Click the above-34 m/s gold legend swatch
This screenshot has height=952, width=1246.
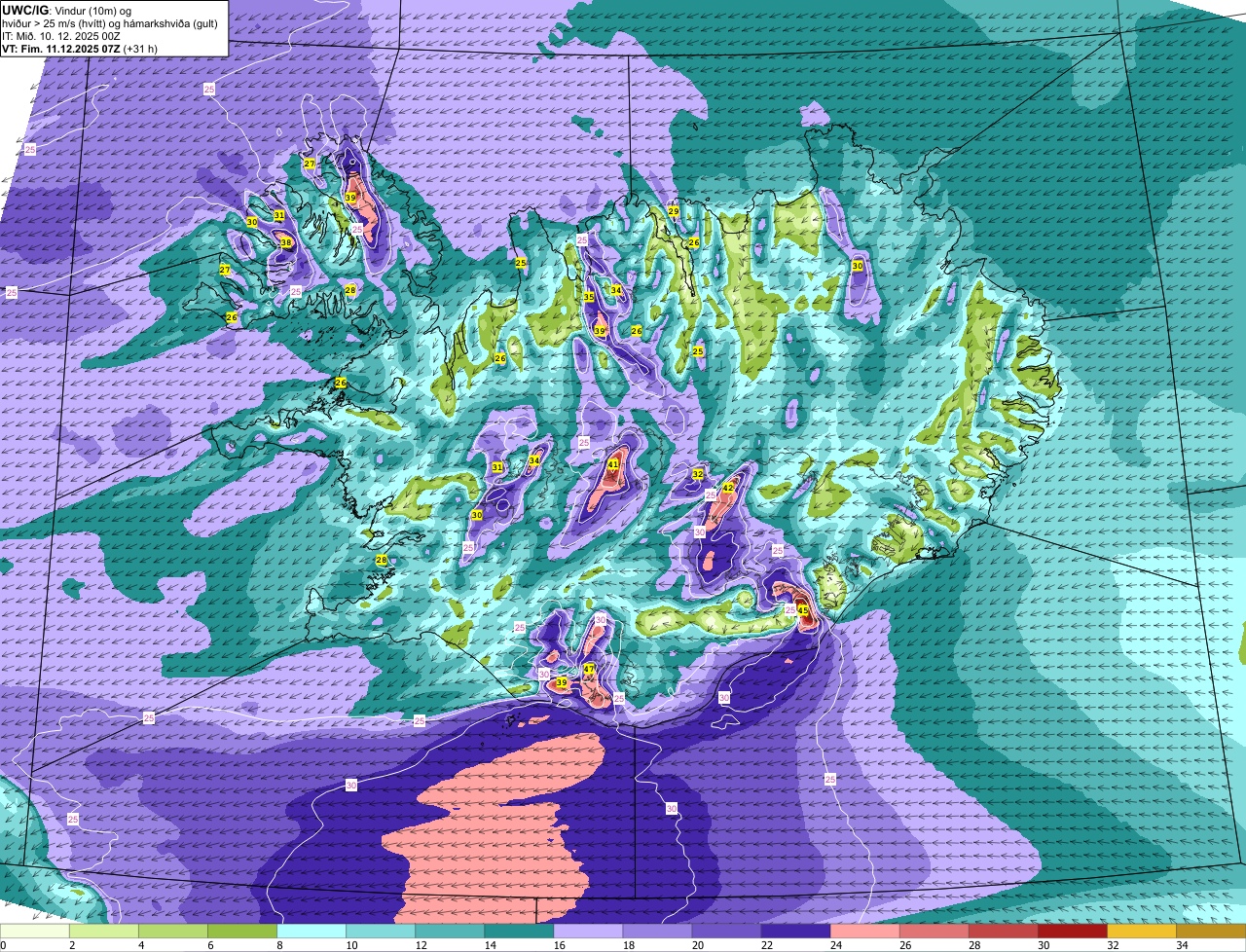click(x=1211, y=932)
